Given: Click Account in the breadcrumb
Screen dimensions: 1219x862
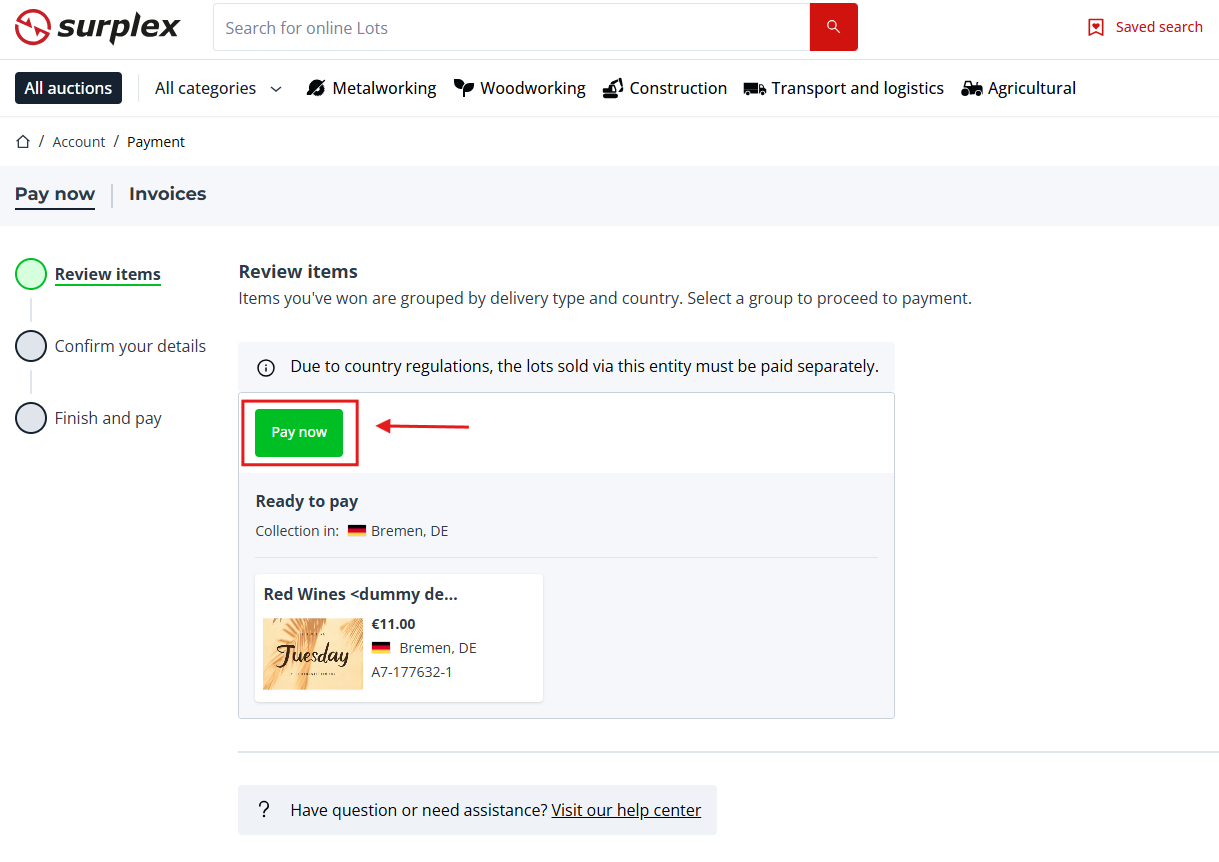Looking at the screenshot, I should coord(79,142).
